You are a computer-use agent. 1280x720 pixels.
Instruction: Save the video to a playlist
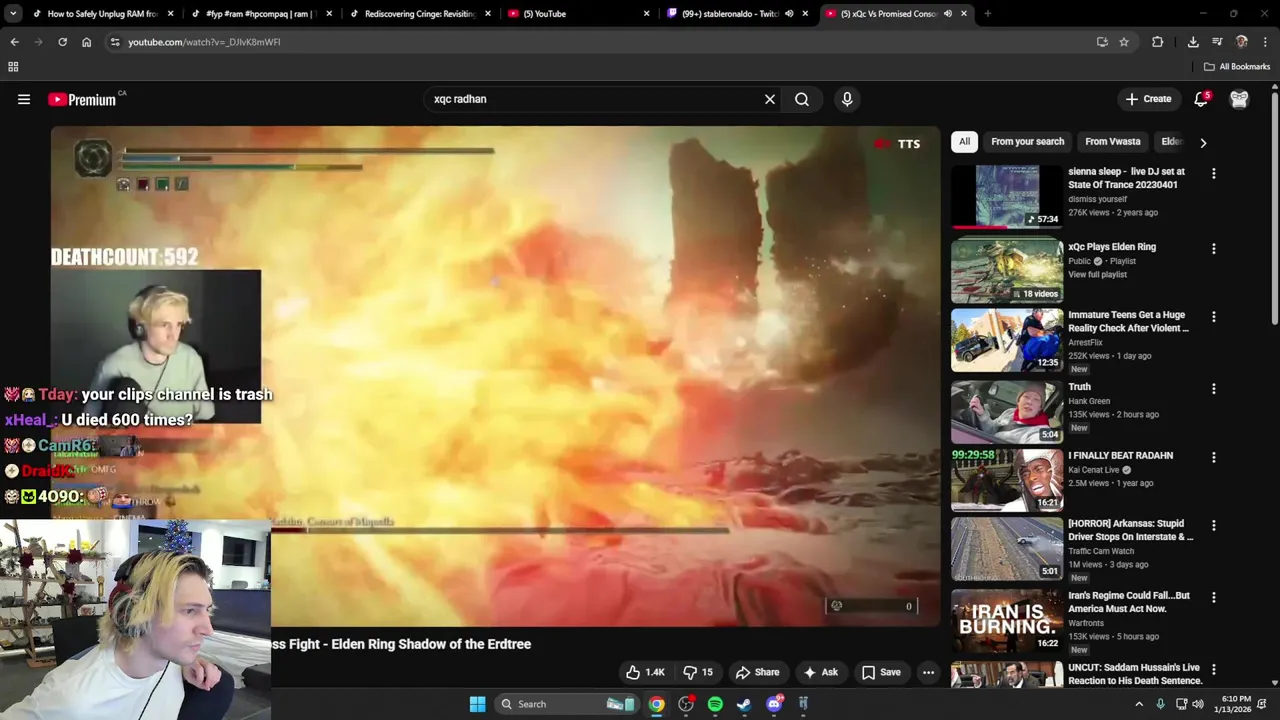click(x=881, y=672)
